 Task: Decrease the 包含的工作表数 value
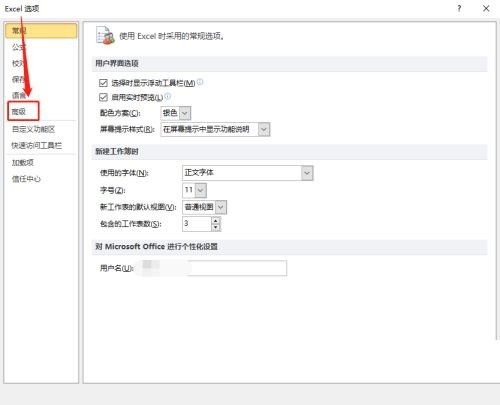tap(216, 227)
